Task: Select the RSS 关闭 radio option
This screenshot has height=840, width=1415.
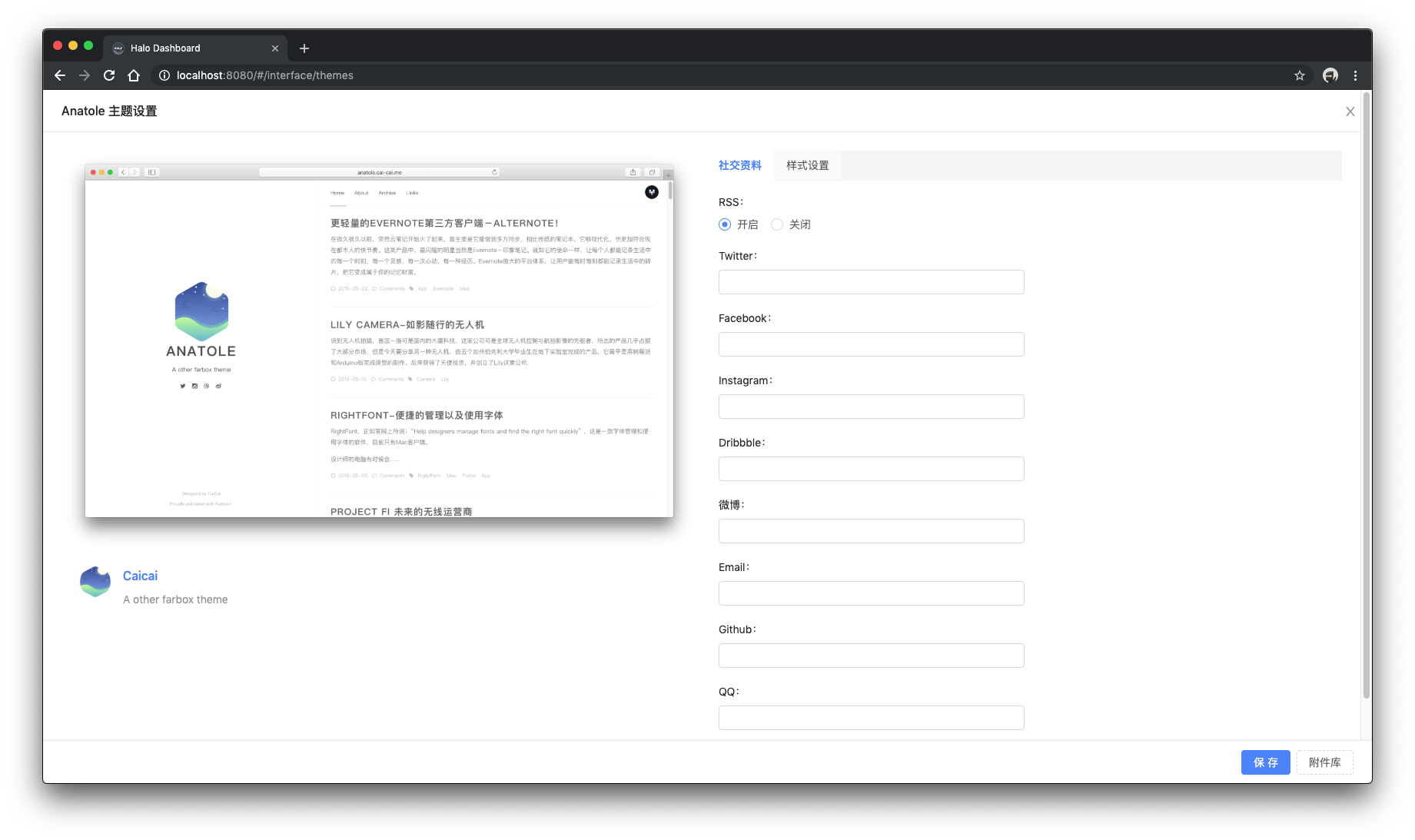Action: tap(777, 224)
